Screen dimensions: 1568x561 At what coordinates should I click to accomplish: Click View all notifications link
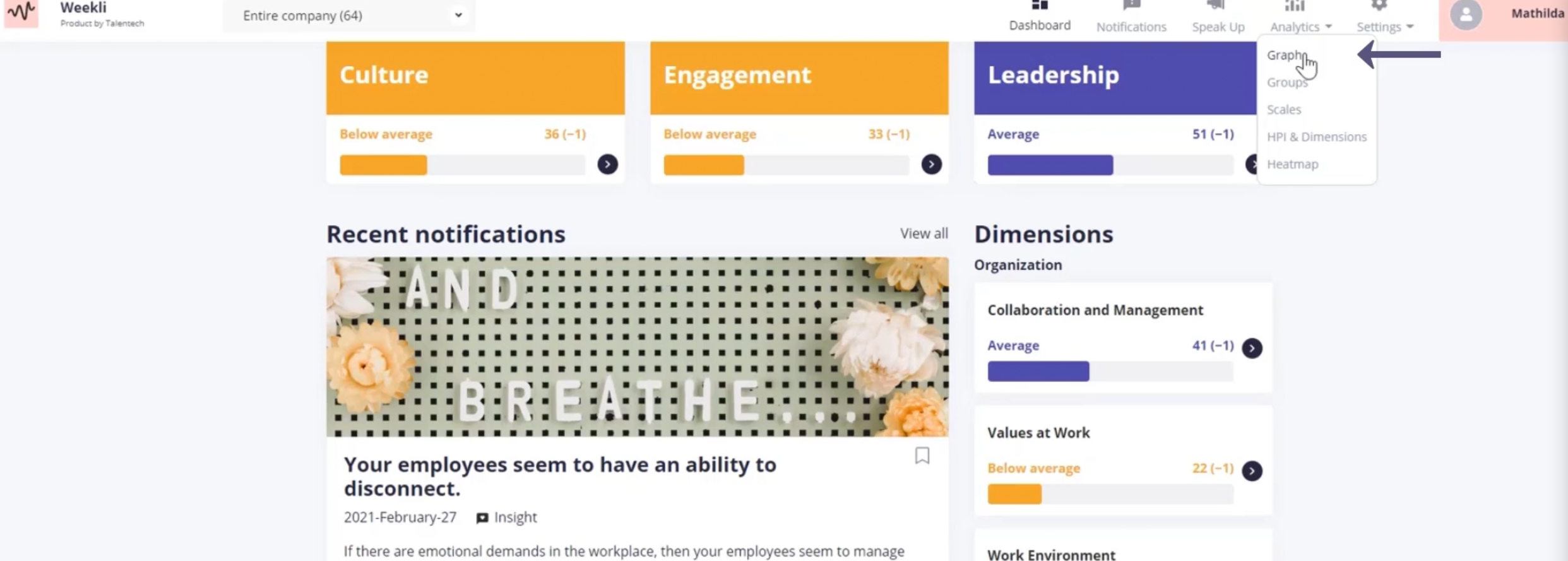click(924, 233)
